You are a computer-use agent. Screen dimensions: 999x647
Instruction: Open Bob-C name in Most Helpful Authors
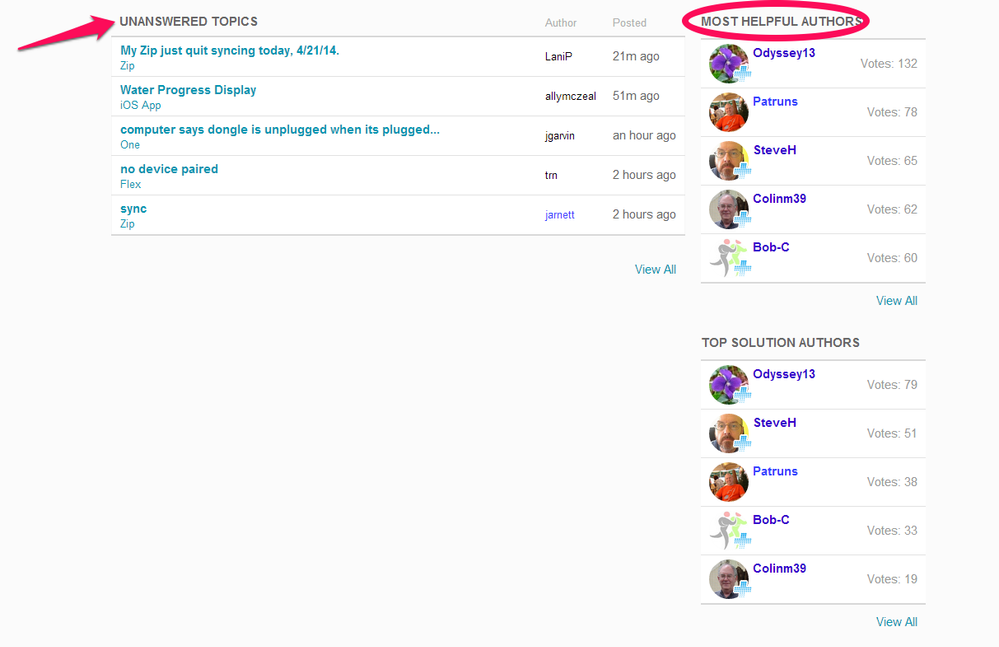click(771, 246)
